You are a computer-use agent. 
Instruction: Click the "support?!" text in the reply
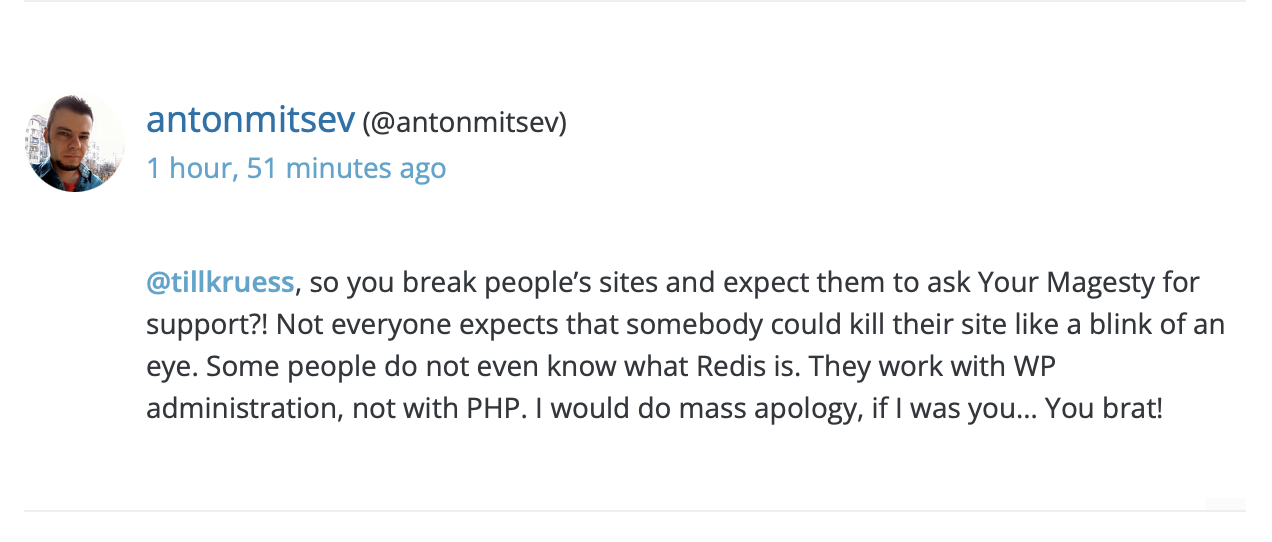point(206,325)
